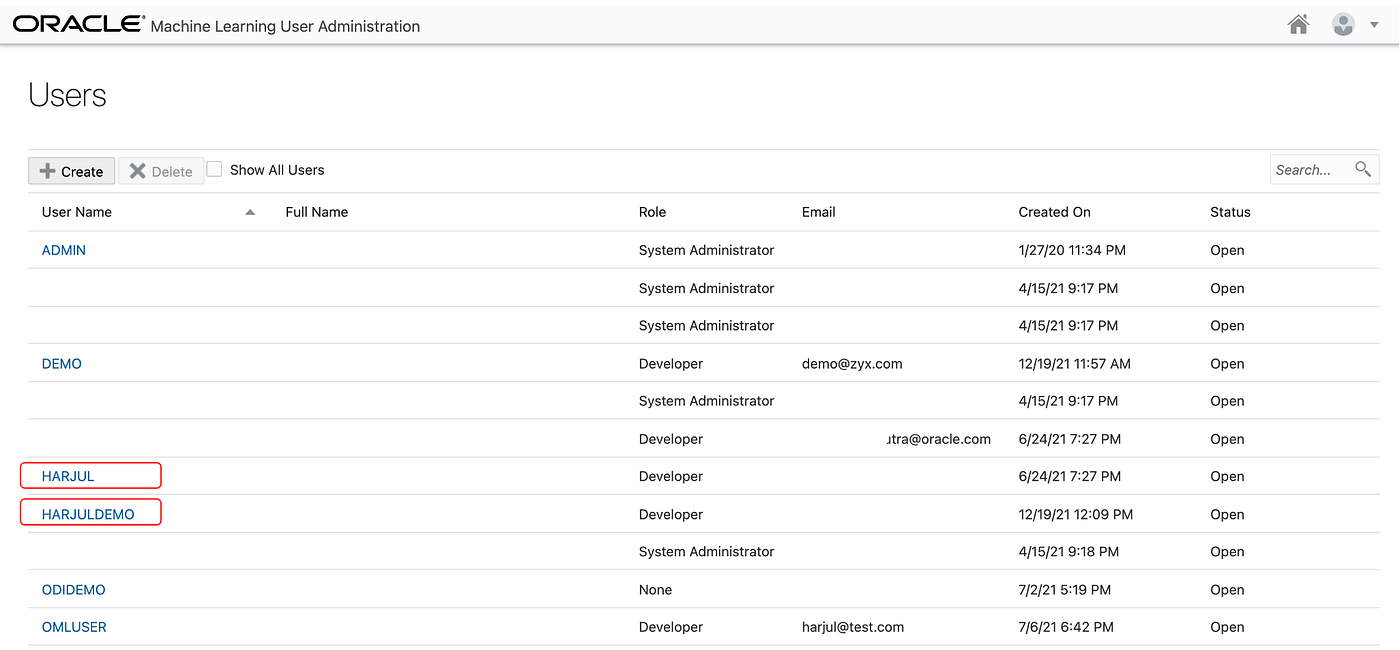This screenshot has height=650, width=1400.
Task: Click the Delete button
Action: pyautogui.click(x=160, y=170)
